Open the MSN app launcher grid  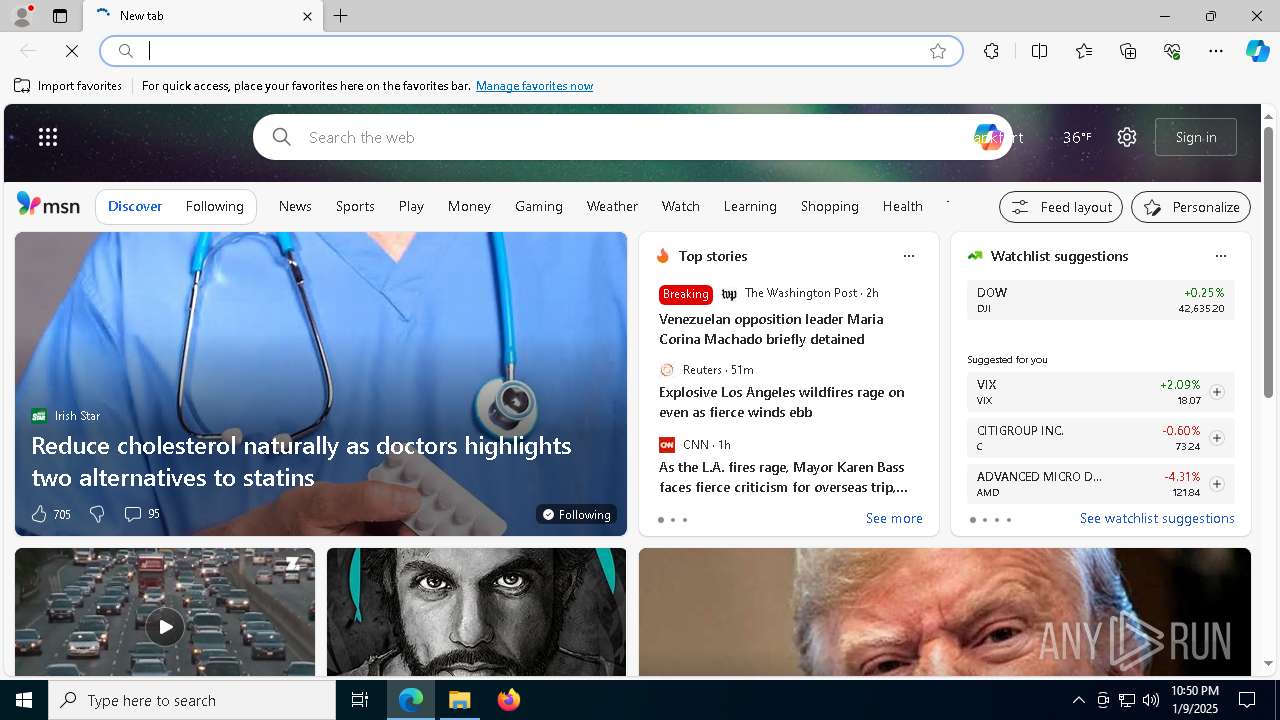48,137
